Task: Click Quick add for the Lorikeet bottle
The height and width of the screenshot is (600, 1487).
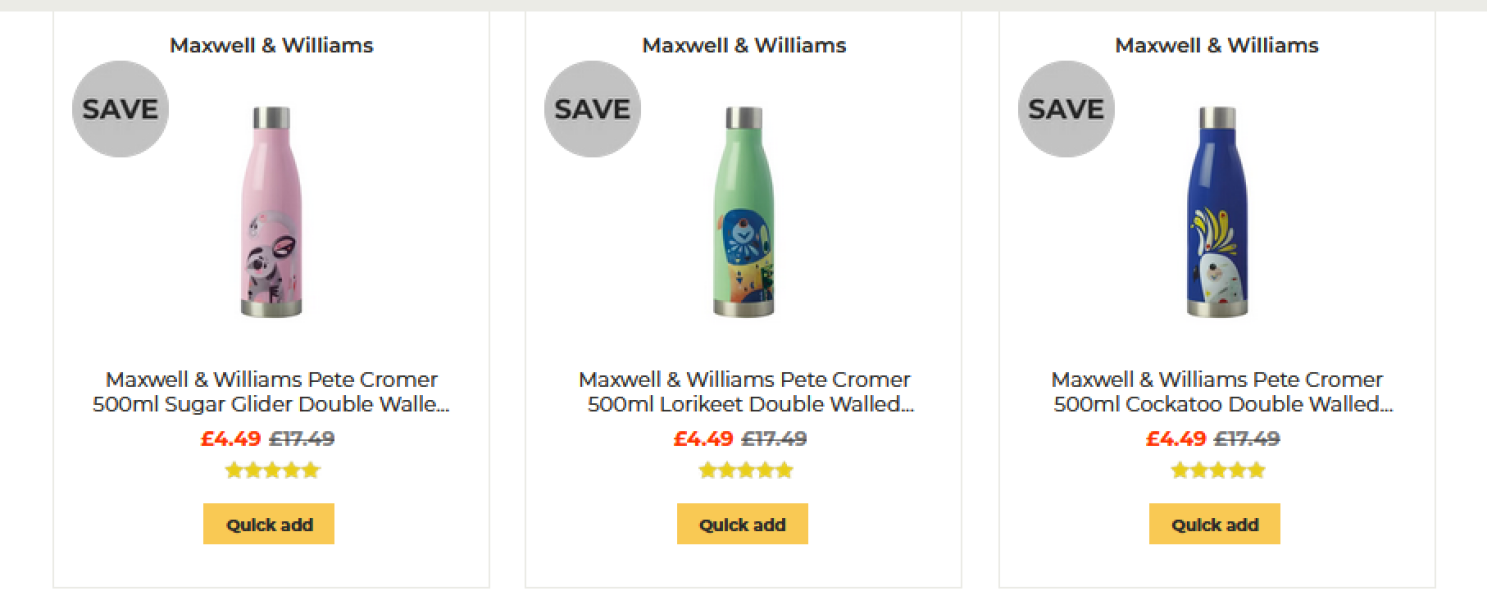Action: pos(741,523)
